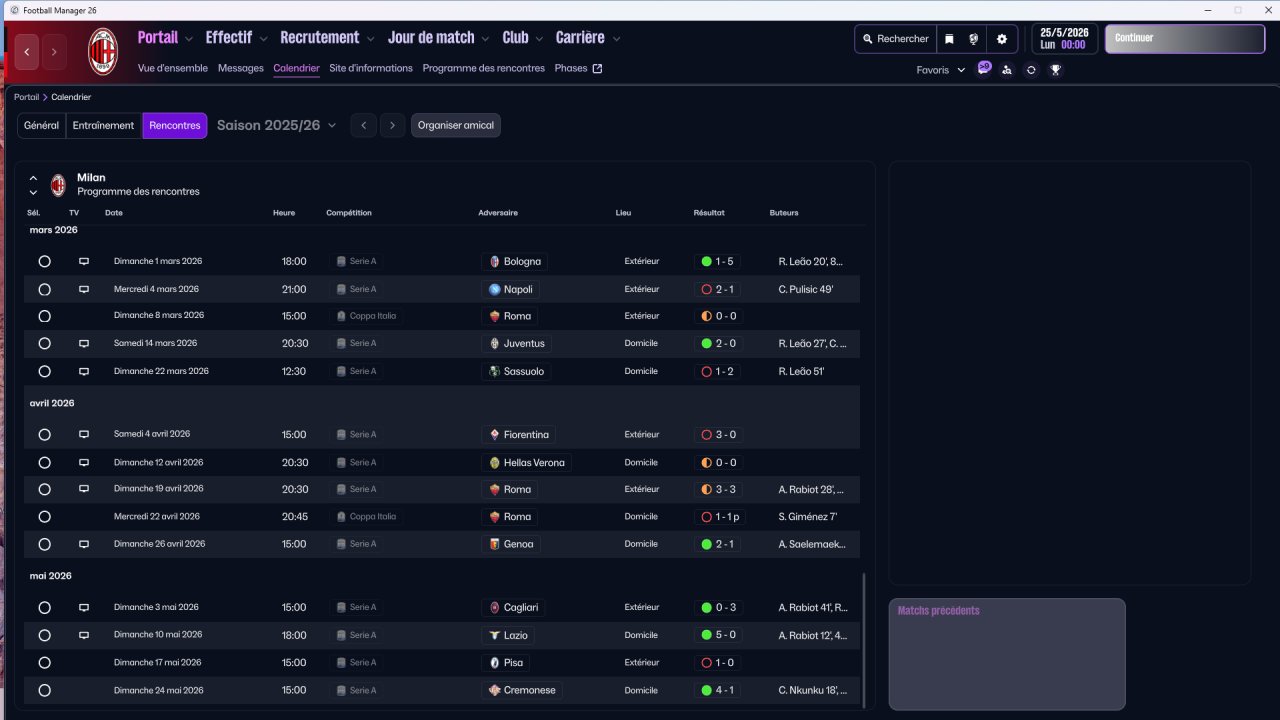Image resolution: width=1280 pixels, height=720 pixels.
Task: Click the Cagliari club badge
Action: [494, 608]
